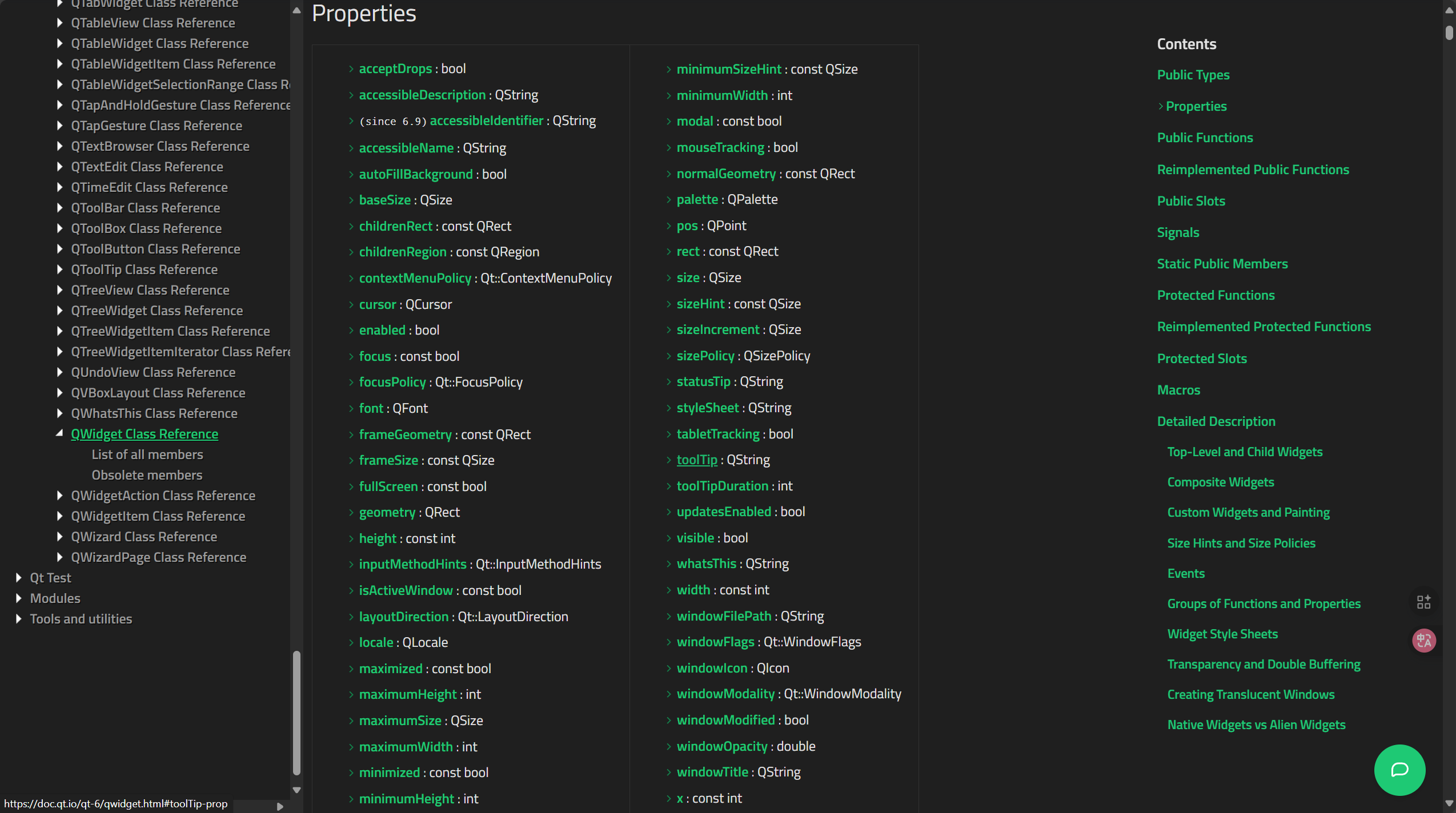Expand the Modules tree node
The width and height of the screenshot is (1456, 813).
click(x=19, y=598)
